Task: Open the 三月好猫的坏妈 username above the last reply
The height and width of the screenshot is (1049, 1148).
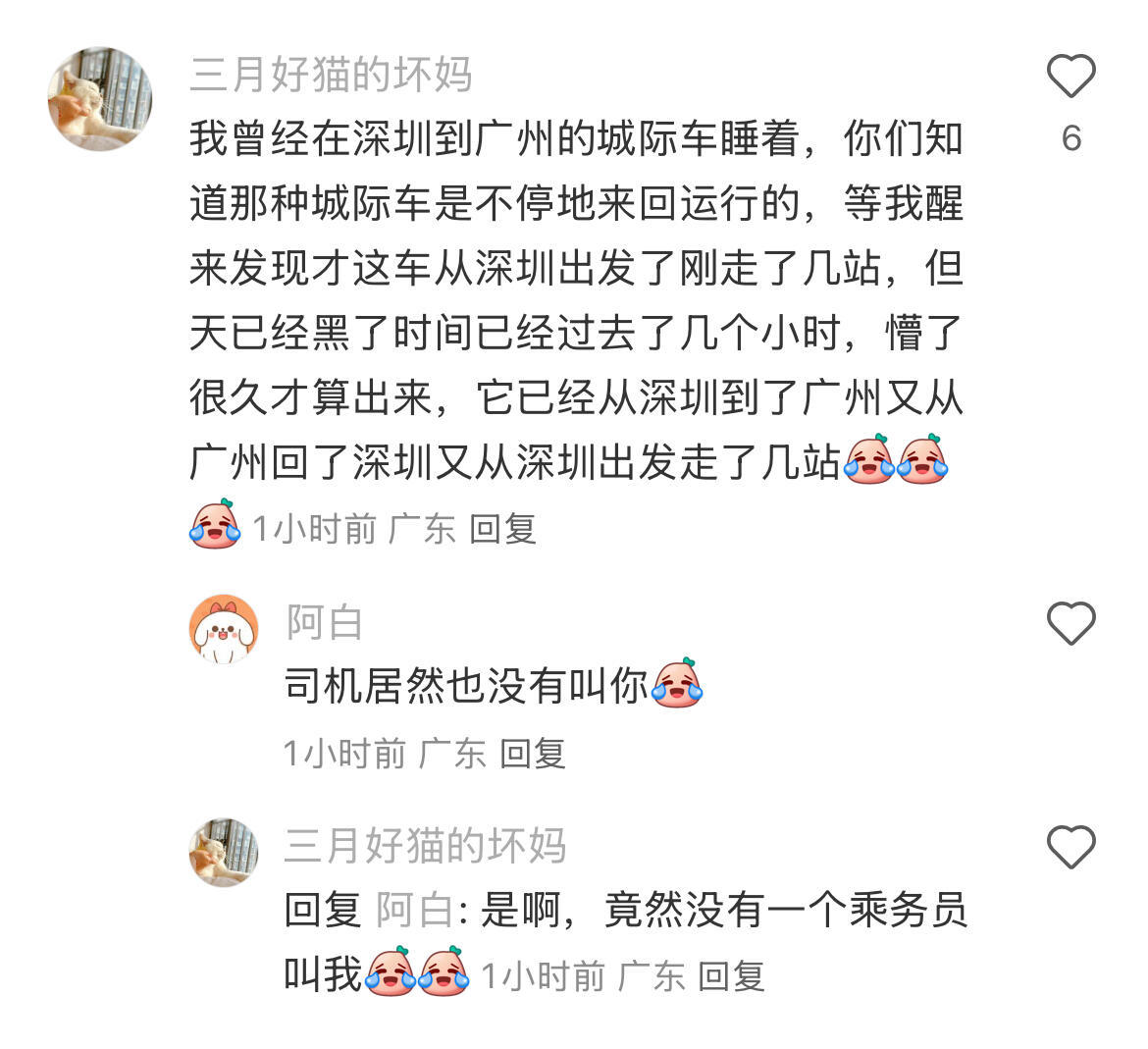Action: 425,846
